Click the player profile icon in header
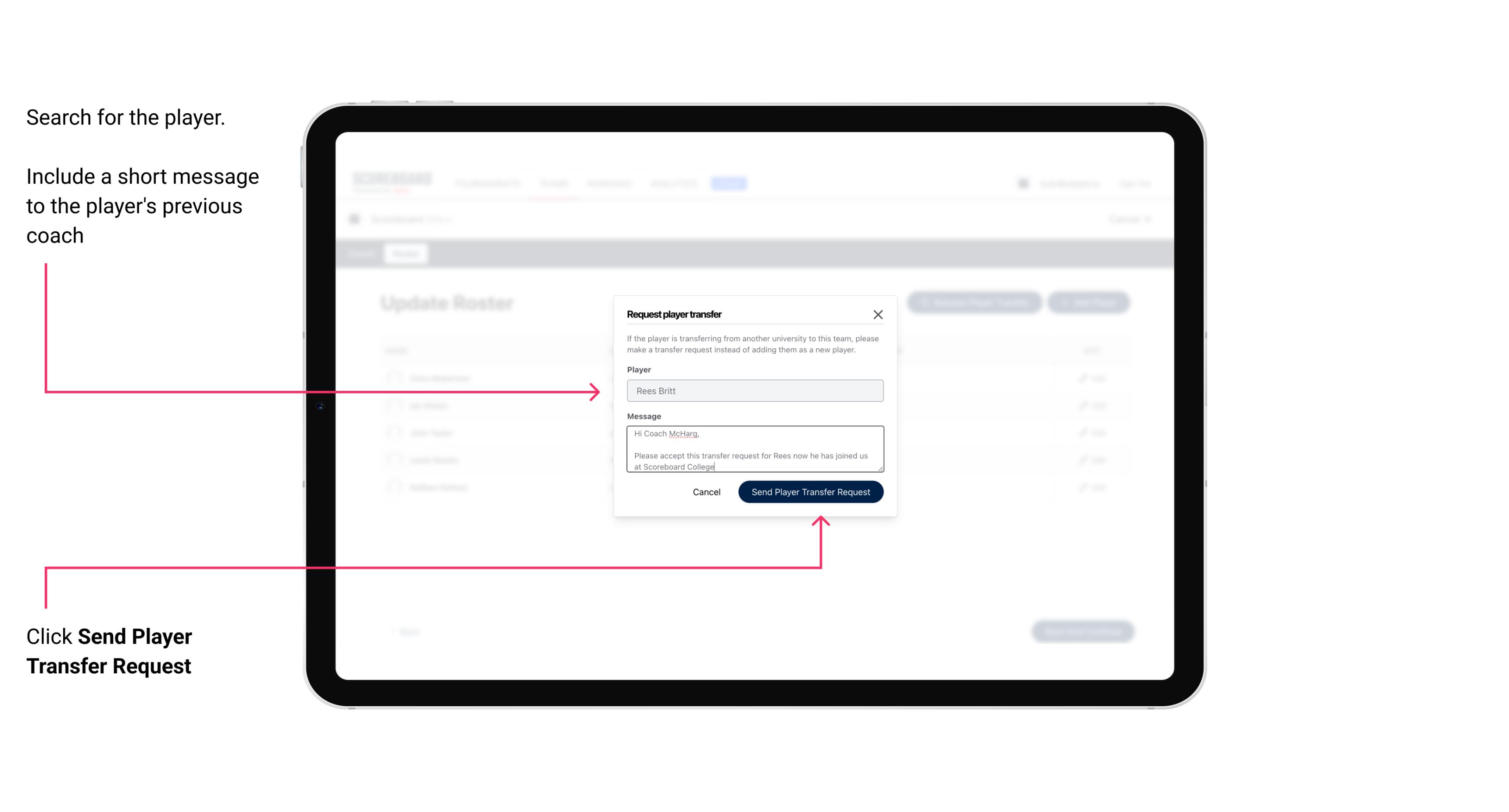1509x812 pixels. pyautogui.click(x=1024, y=183)
